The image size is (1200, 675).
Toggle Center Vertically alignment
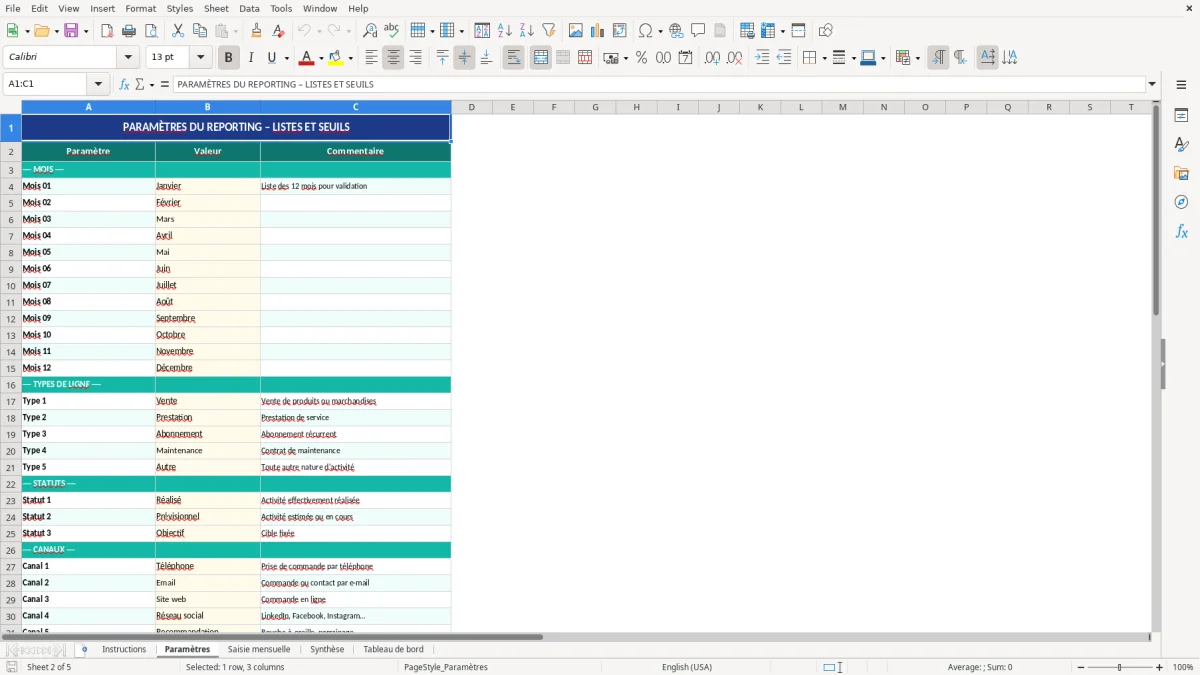click(x=464, y=58)
